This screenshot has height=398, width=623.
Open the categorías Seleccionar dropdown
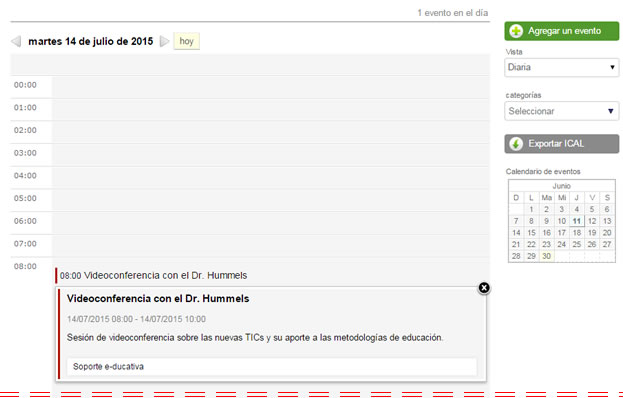click(x=561, y=111)
